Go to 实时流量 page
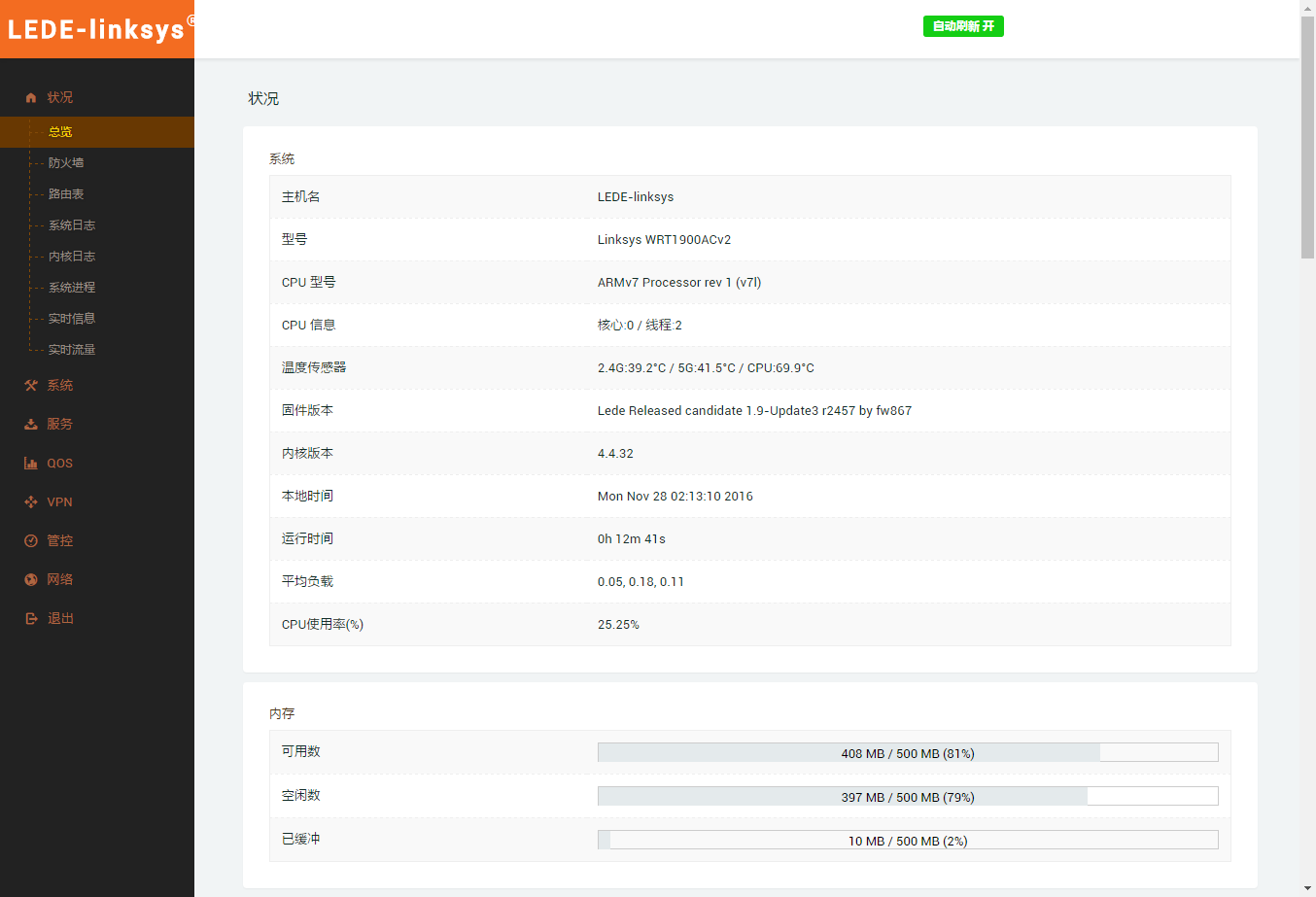Image resolution: width=1316 pixels, height=897 pixels. 72,350
